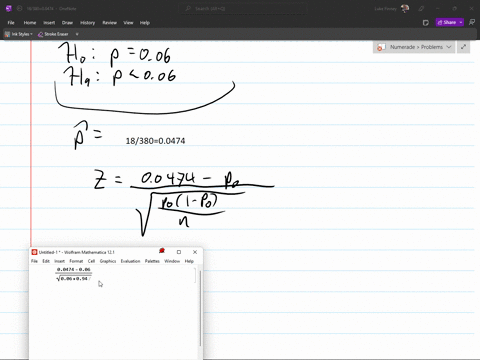This screenshot has height=360, width=480.
Task: Switch to the Home tab in OneNote
Action: pyautogui.click(x=30, y=23)
